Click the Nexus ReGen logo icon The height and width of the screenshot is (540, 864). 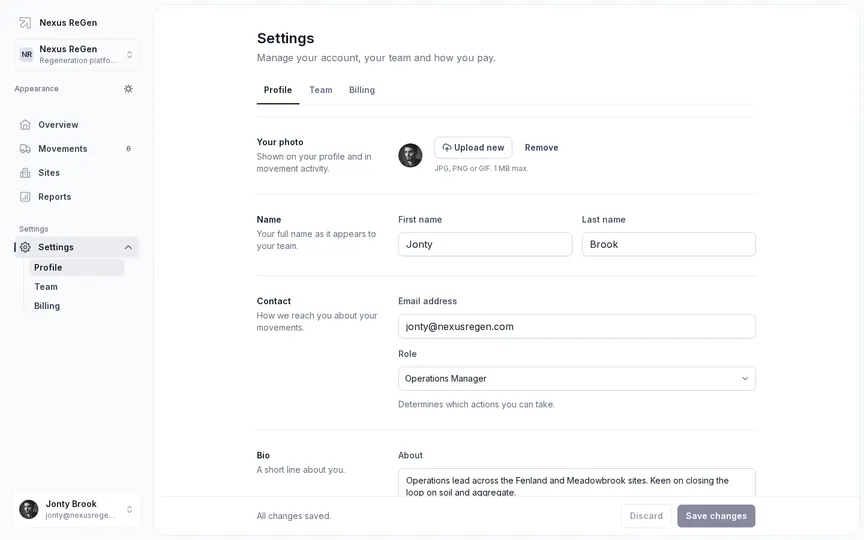(x=25, y=23)
